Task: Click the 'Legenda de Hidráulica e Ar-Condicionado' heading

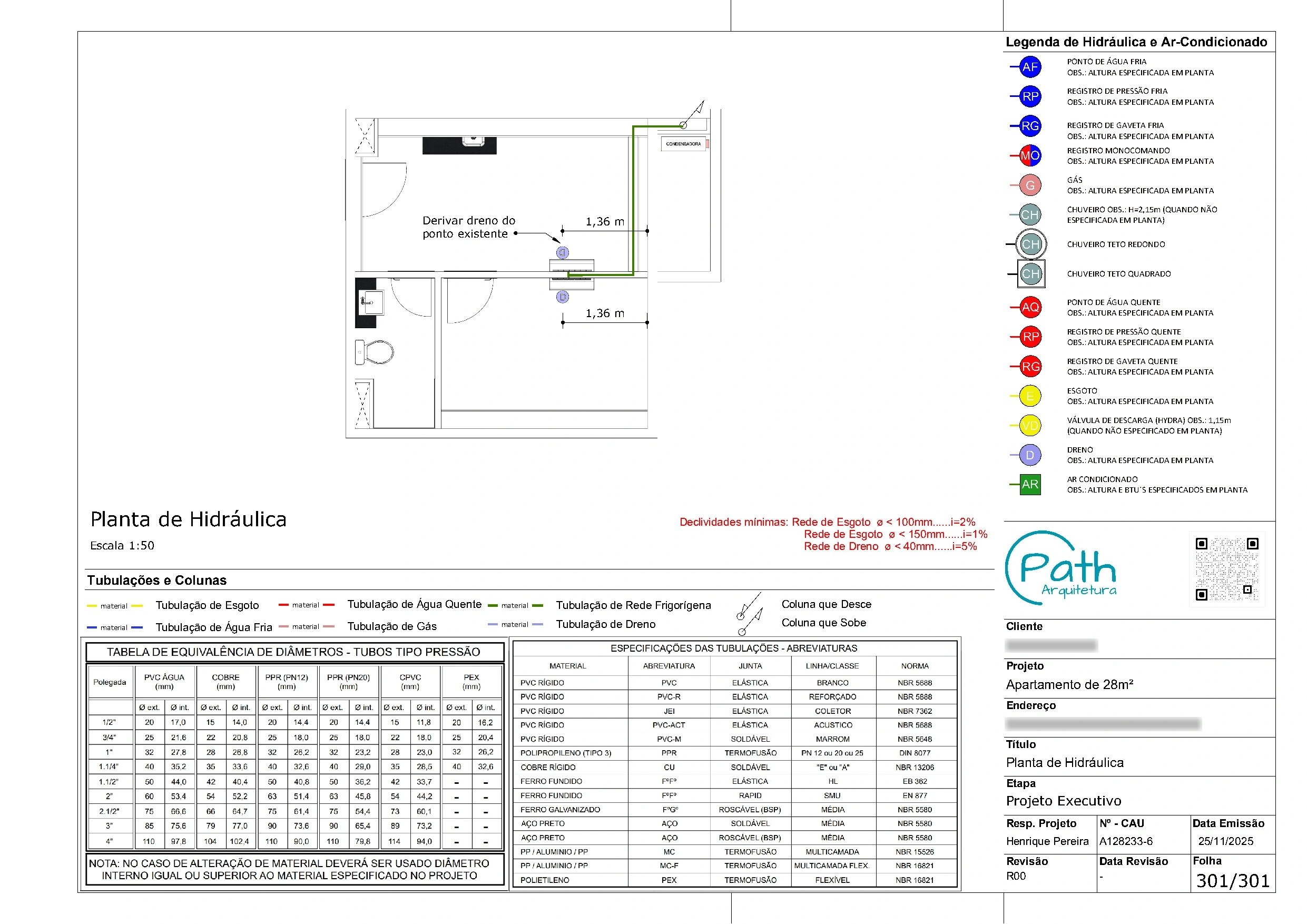Action: pos(1136,42)
